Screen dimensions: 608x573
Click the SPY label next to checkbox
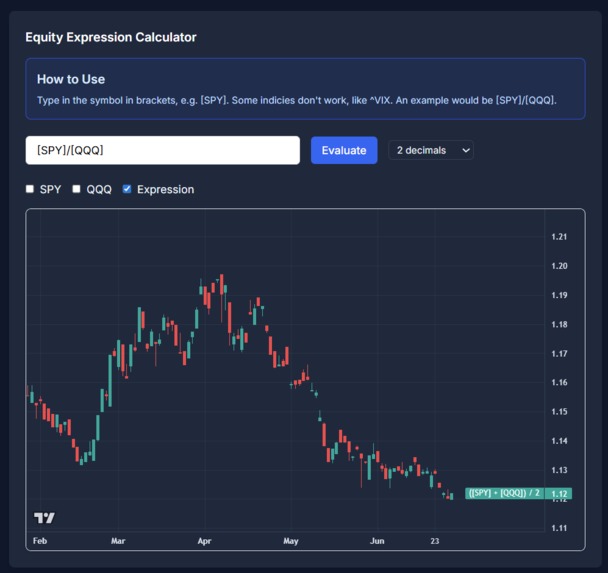pos(50,189)
